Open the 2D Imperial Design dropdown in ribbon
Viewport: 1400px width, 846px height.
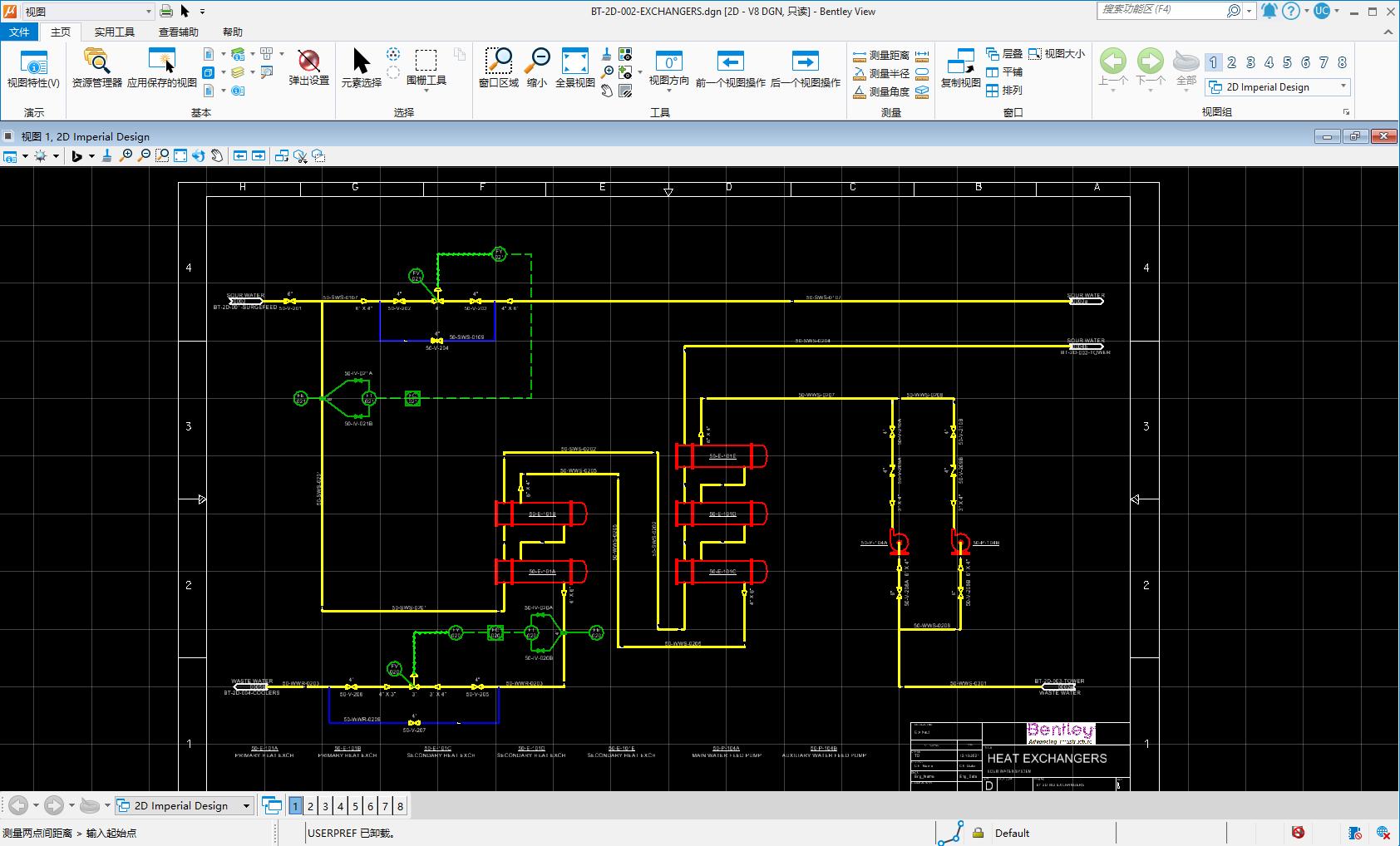pos(1343,86)
